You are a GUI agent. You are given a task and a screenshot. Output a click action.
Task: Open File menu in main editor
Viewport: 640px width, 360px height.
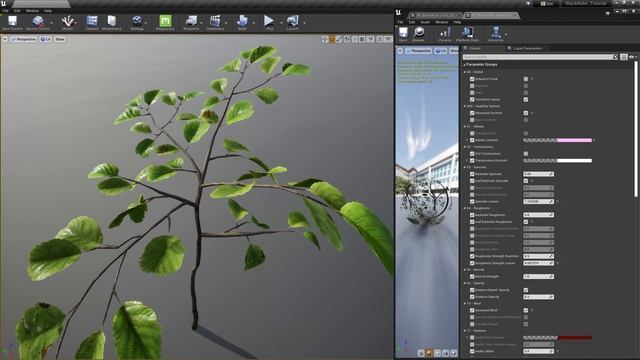point(6,11)
